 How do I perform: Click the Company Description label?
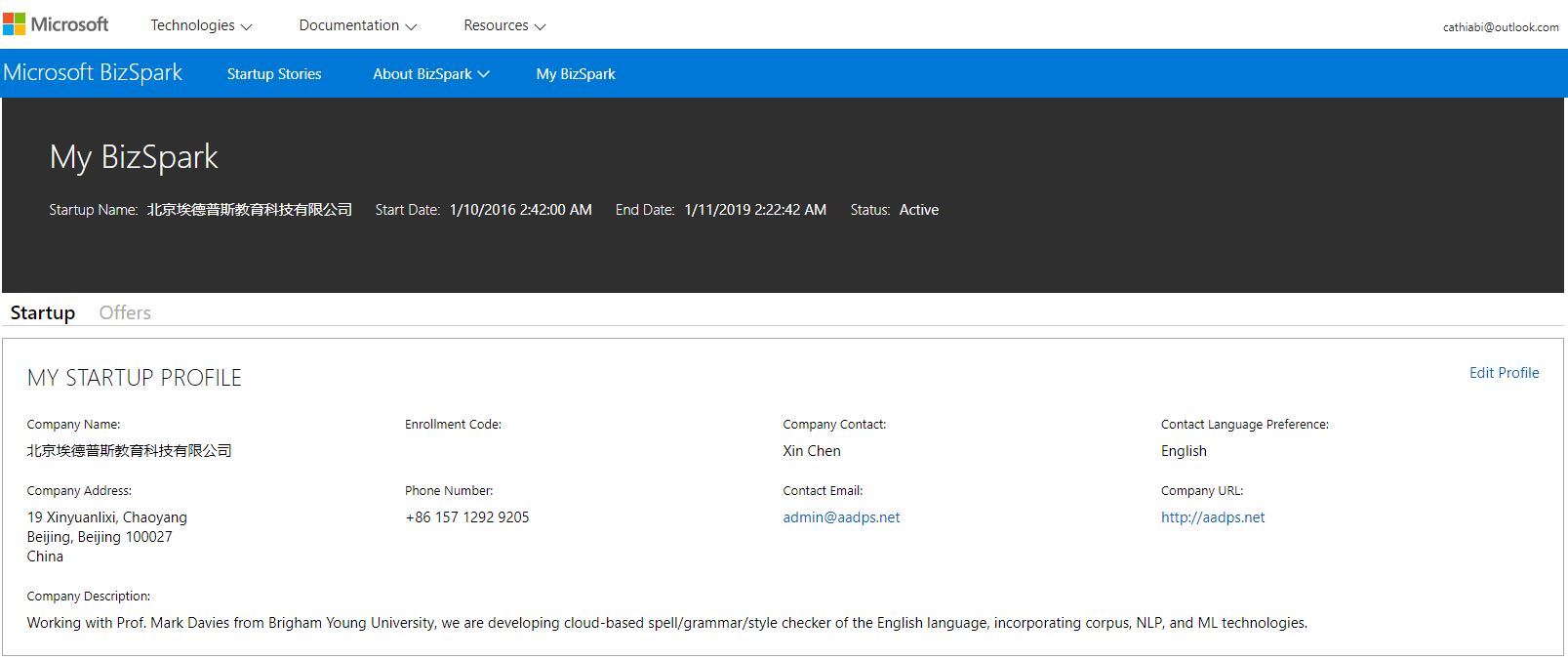click(89, 597)
